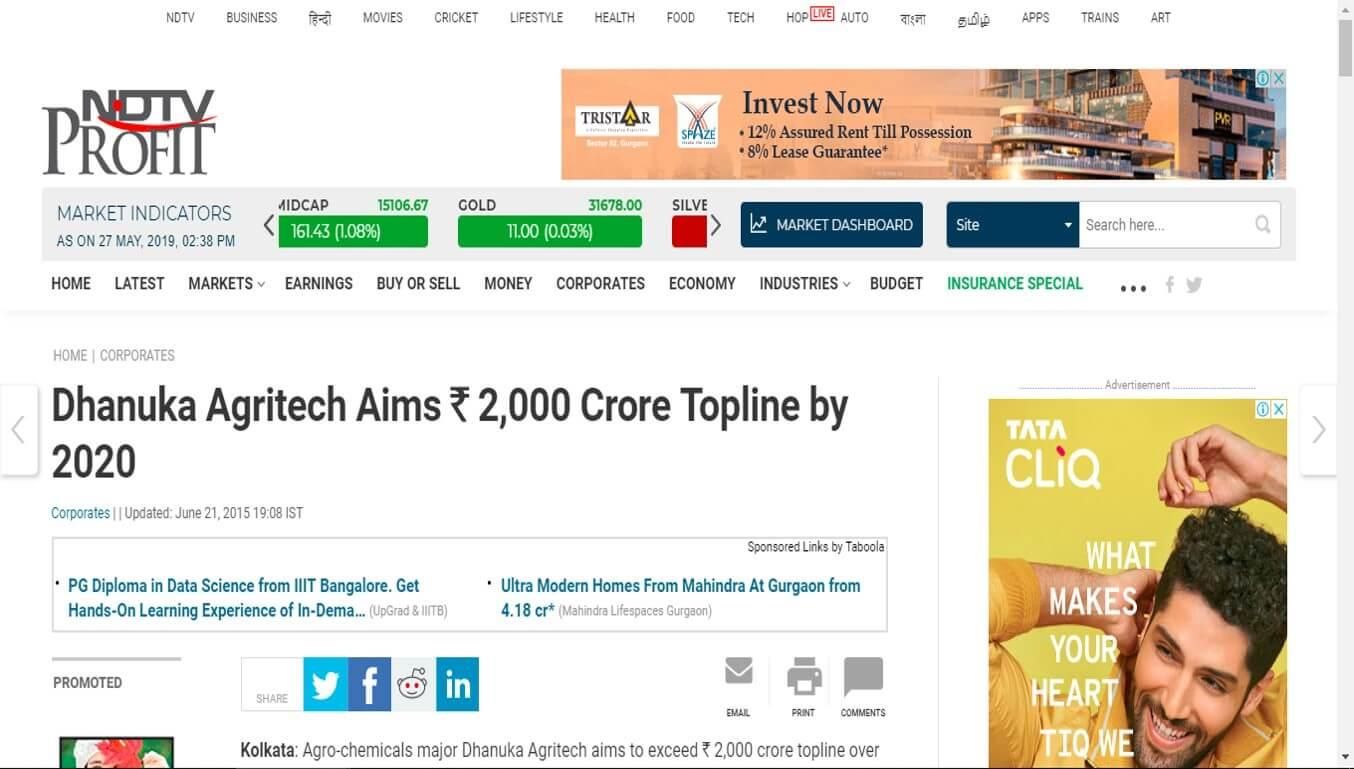Open the Market Dashboard

click(x=832, y=225)
